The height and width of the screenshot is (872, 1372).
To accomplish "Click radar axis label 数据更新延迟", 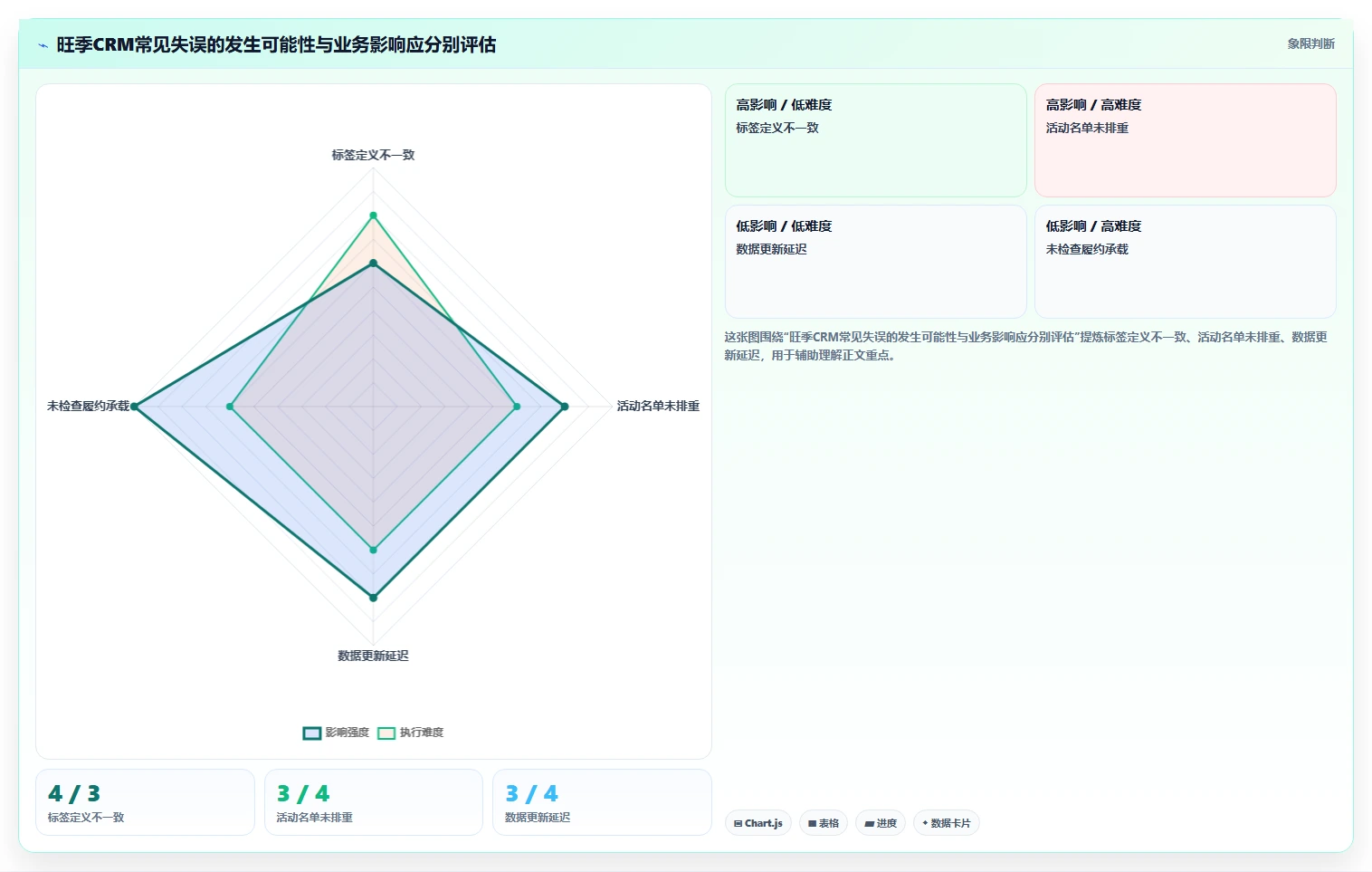I will click(373, 656).
